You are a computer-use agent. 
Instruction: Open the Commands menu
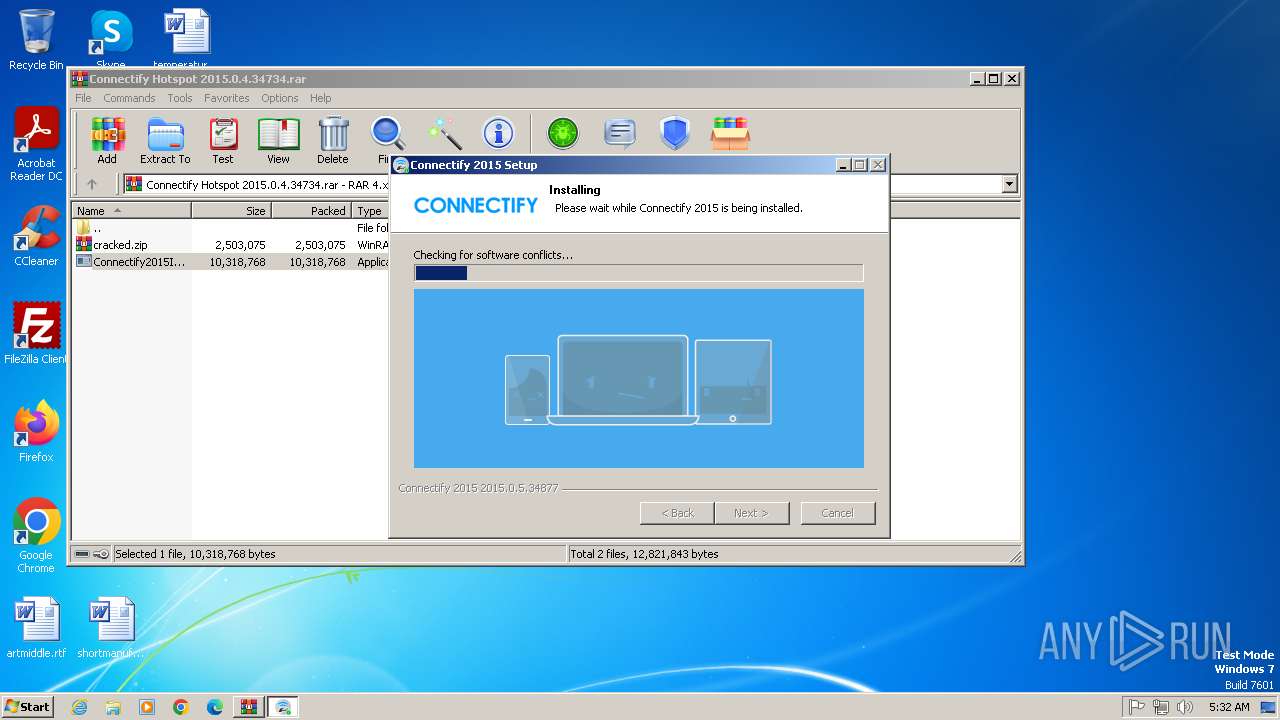tap(129, 98)
